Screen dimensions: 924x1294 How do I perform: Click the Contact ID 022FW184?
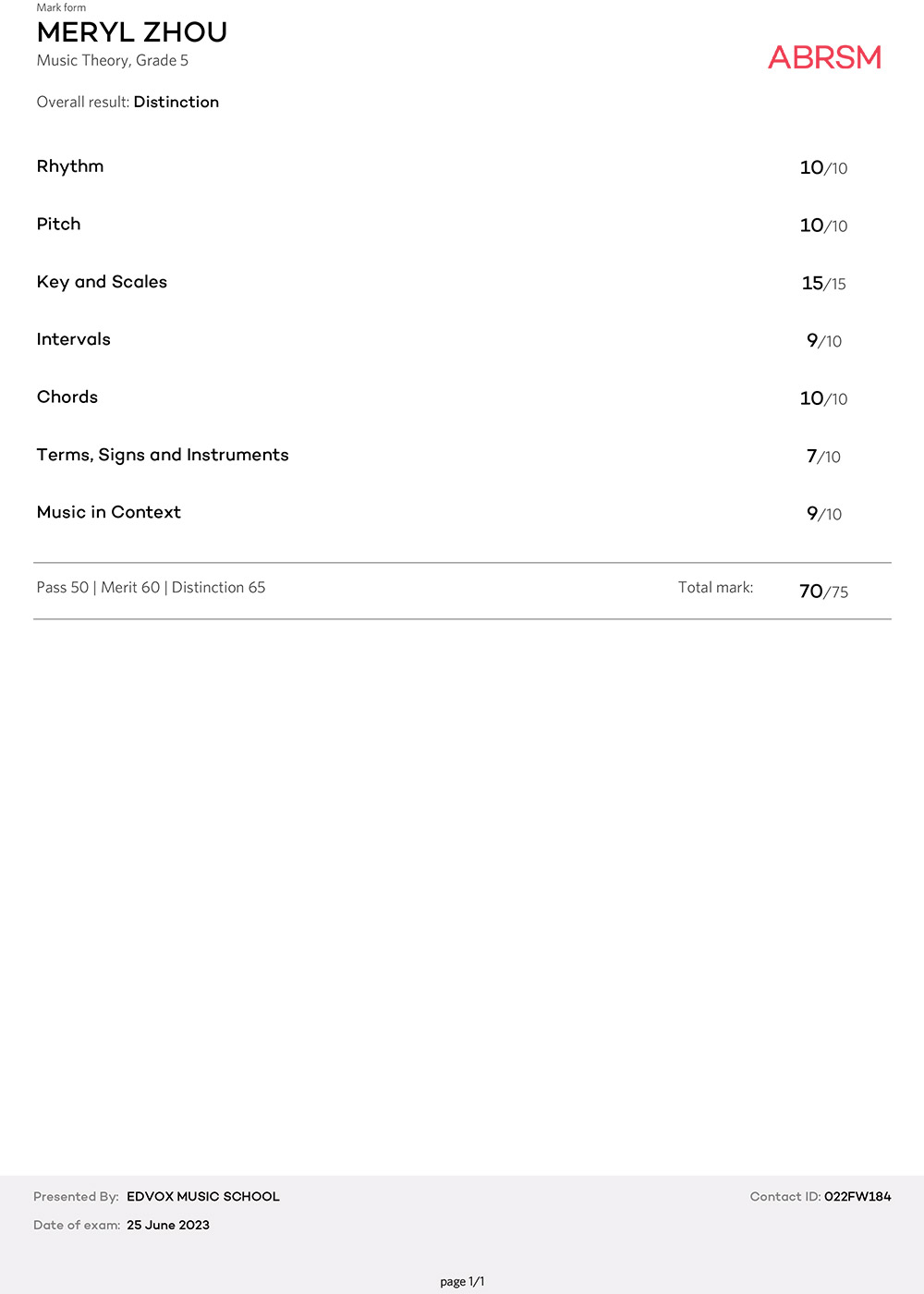(857, 1196)
